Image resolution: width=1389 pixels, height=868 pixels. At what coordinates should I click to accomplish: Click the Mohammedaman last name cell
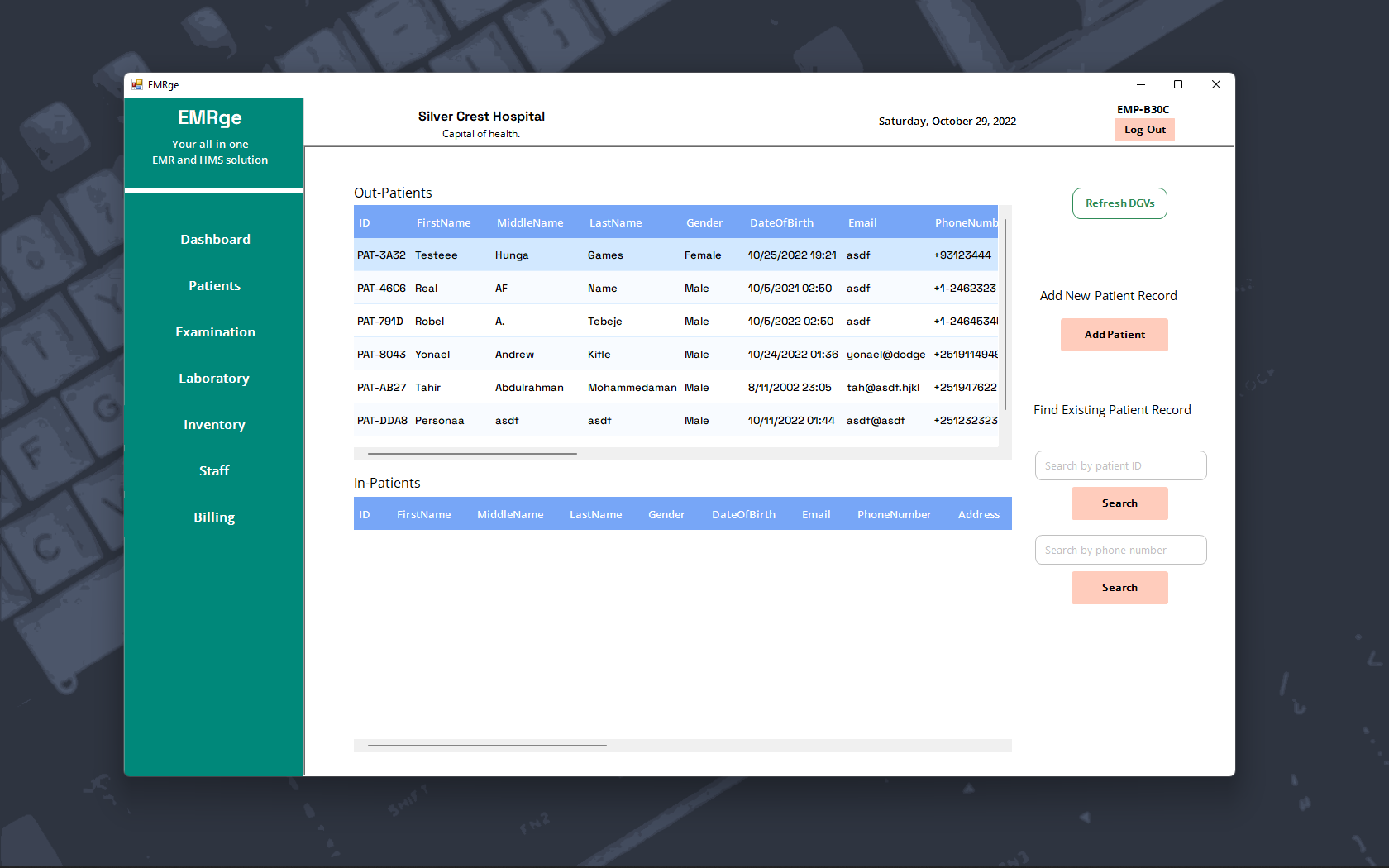pos(632,388)
